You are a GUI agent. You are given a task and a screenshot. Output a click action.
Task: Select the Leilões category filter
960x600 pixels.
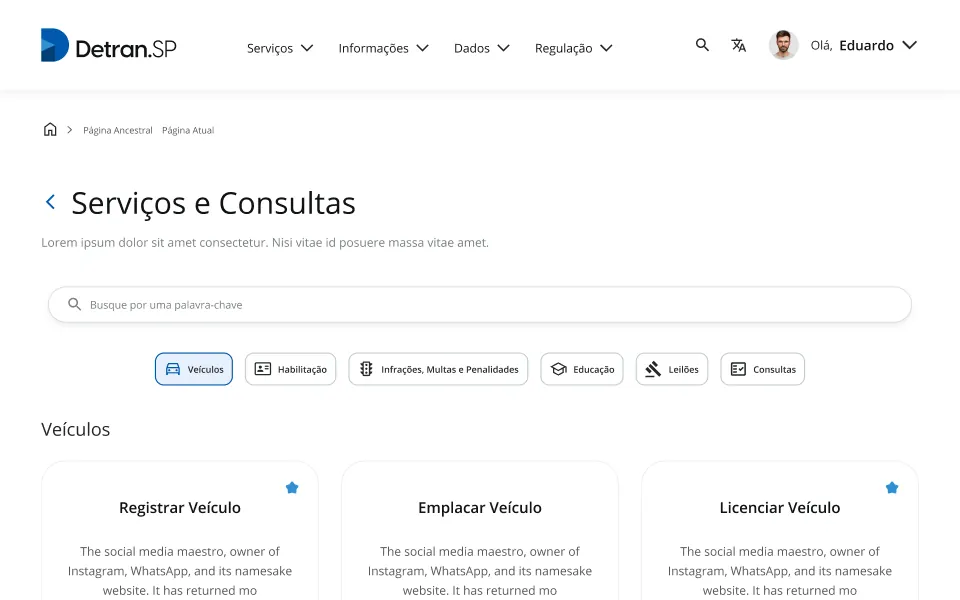(672, 369)
